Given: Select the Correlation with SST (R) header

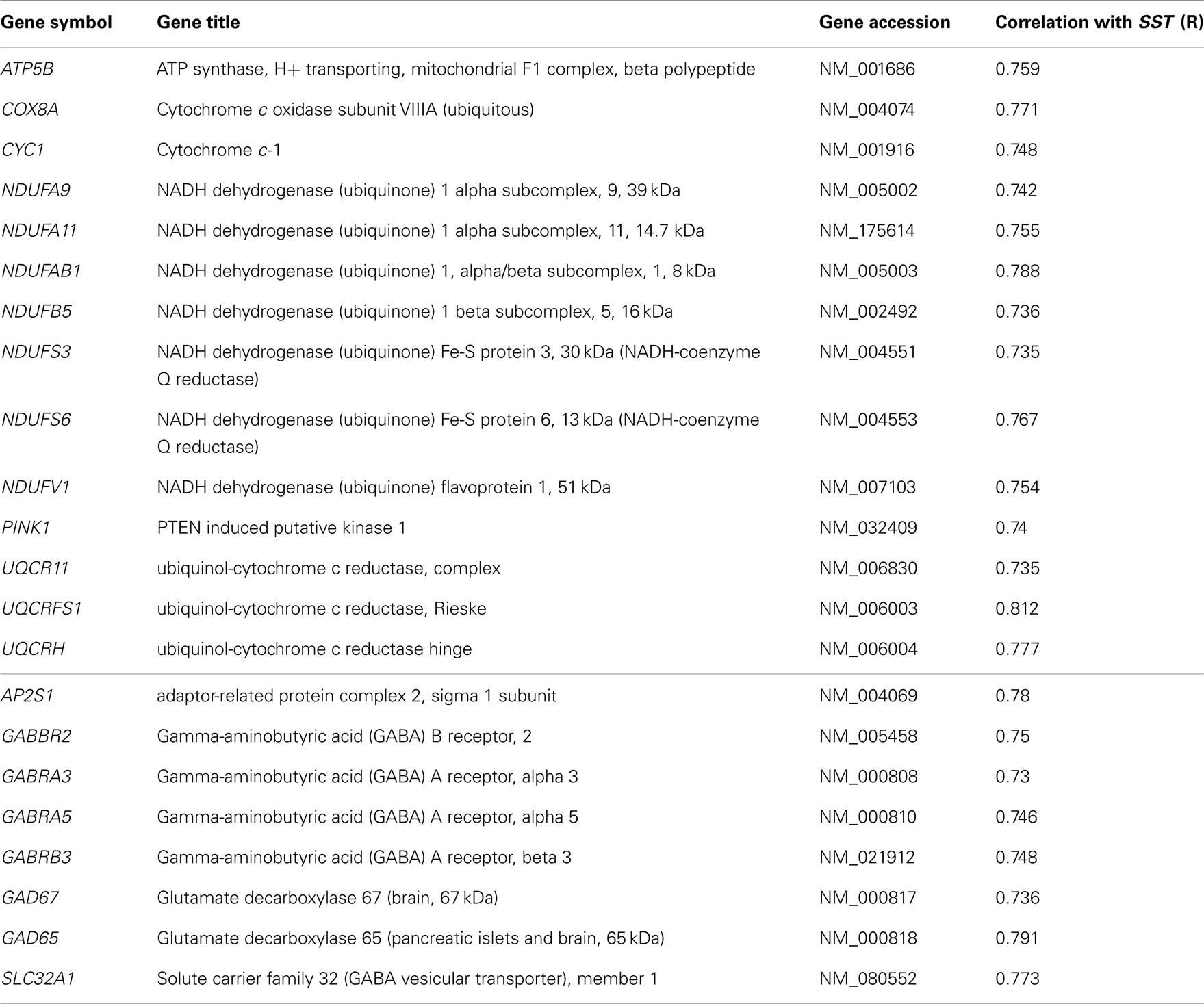Looking at the screenshot, I should click(1099, 23).
